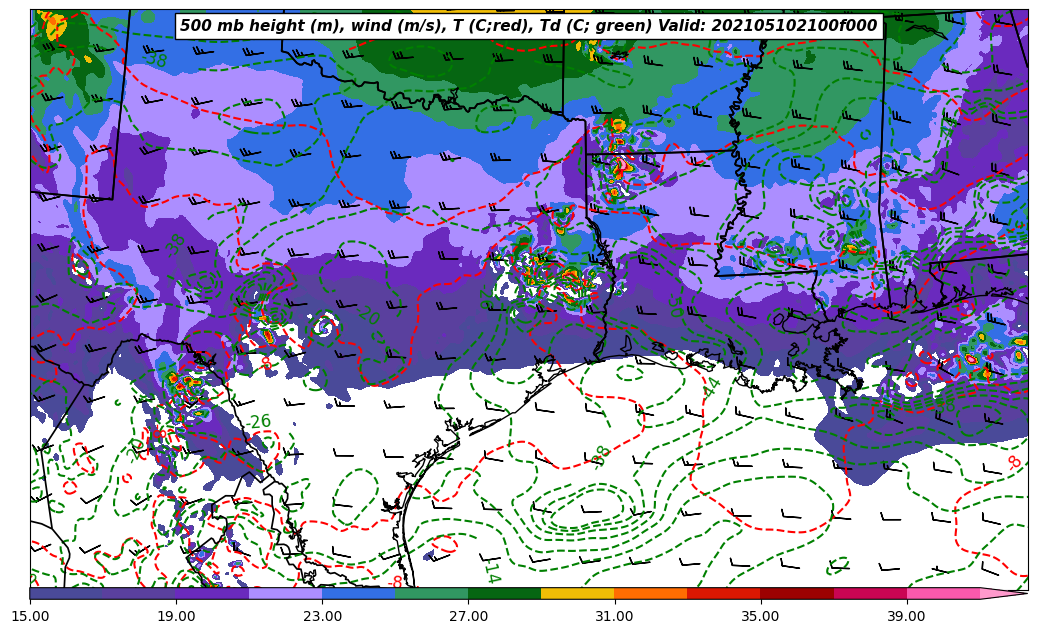Select the pink colorbar segment
Image resolution: width=1037 pixels, height=633 pixels.
click(943, 593)
